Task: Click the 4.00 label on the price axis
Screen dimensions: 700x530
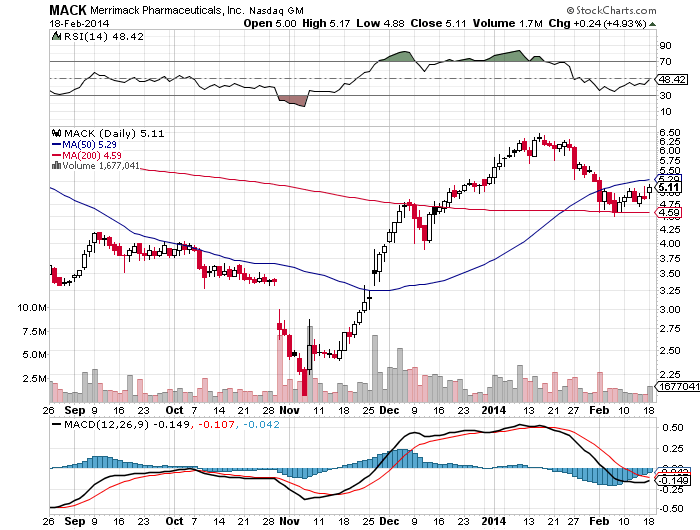Action: click(x=670, y=244)
